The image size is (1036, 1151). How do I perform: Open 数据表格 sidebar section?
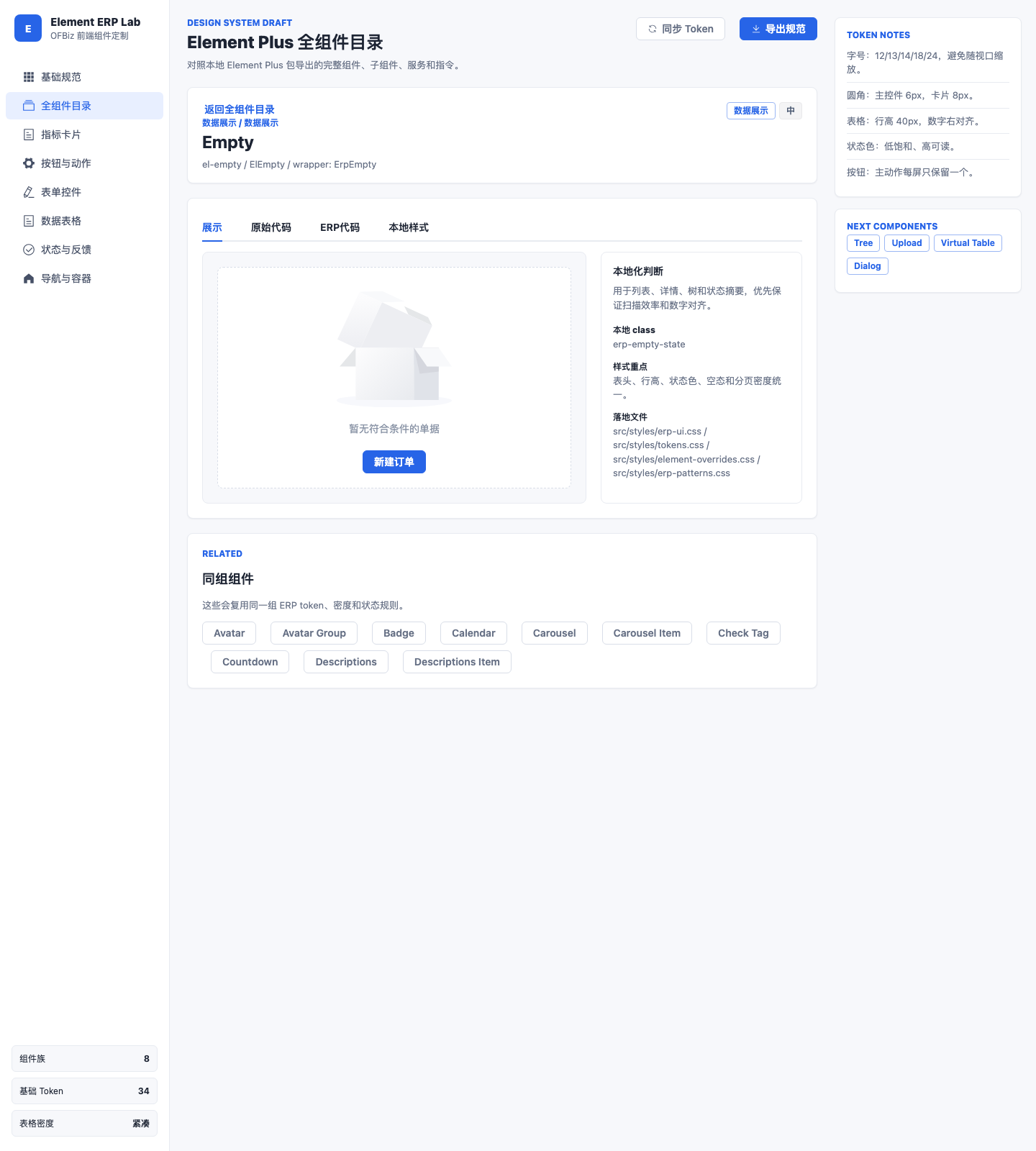coord(84,221)
